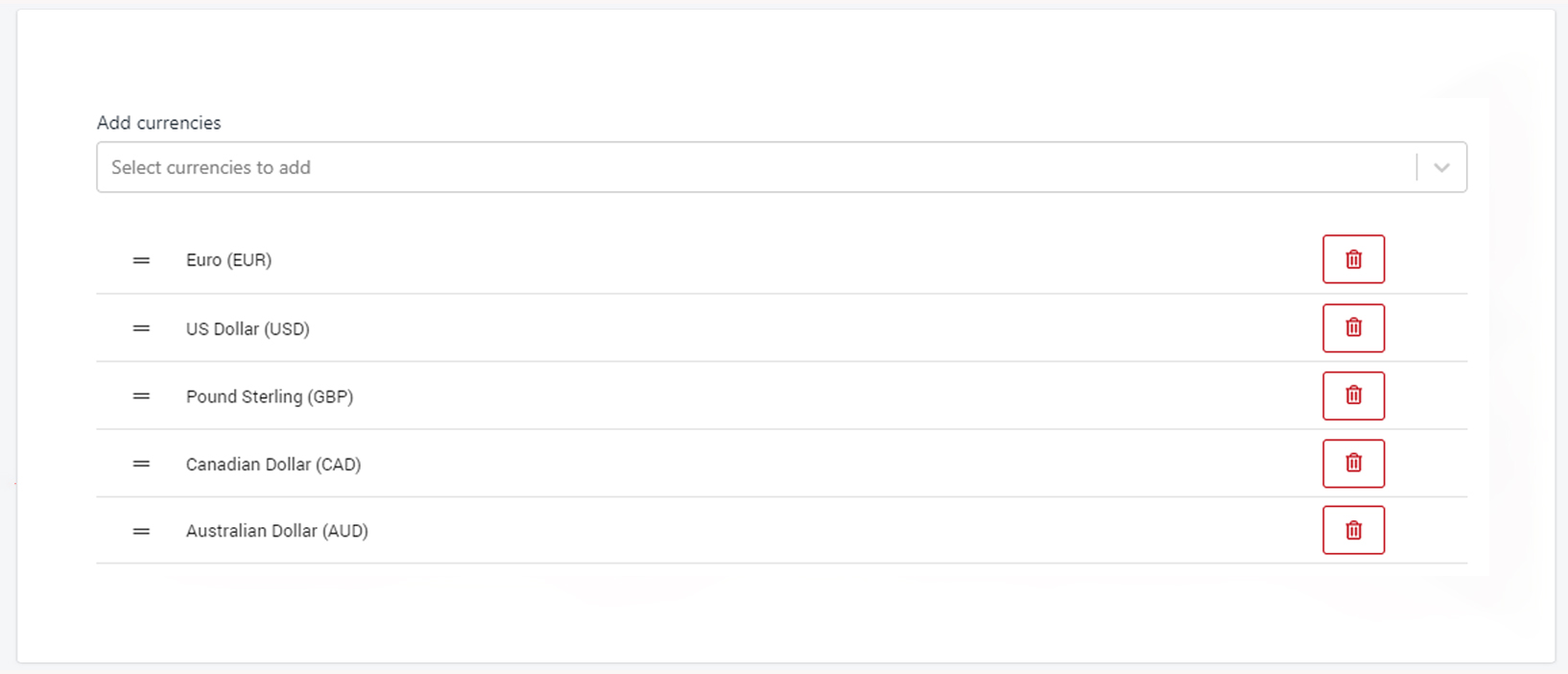Screen dimensions: 1568x674
Task: Click the Australian Dollar (AUD) label
Action: [277, 531]
